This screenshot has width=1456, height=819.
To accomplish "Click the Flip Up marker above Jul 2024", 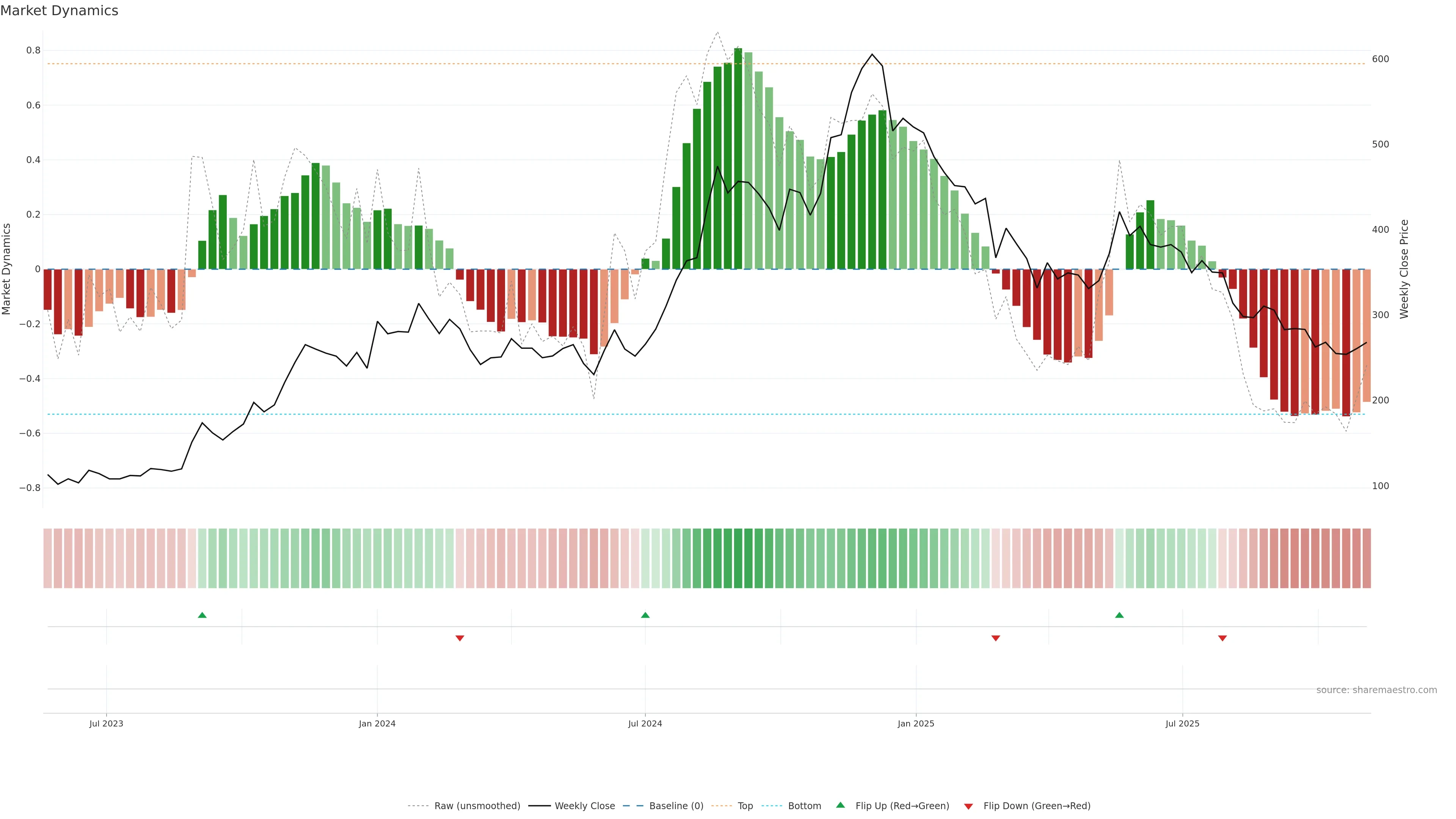I will [645, 615].
